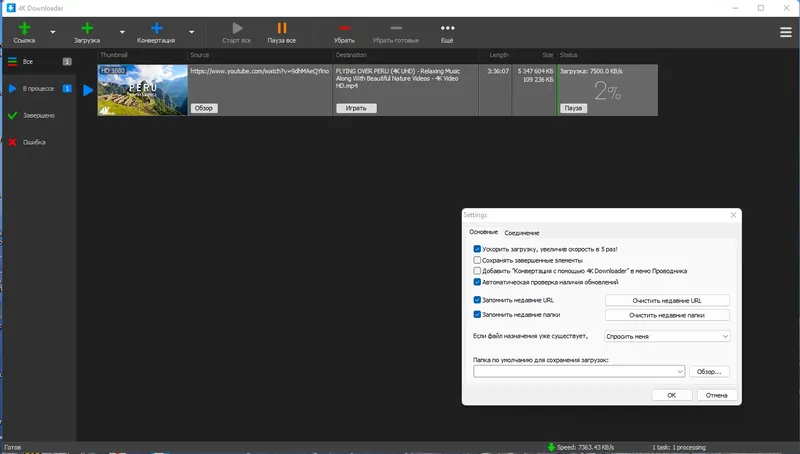800x454 pixels.
Task: Click the 3:36:07 length value
Action: coord(498,71)
